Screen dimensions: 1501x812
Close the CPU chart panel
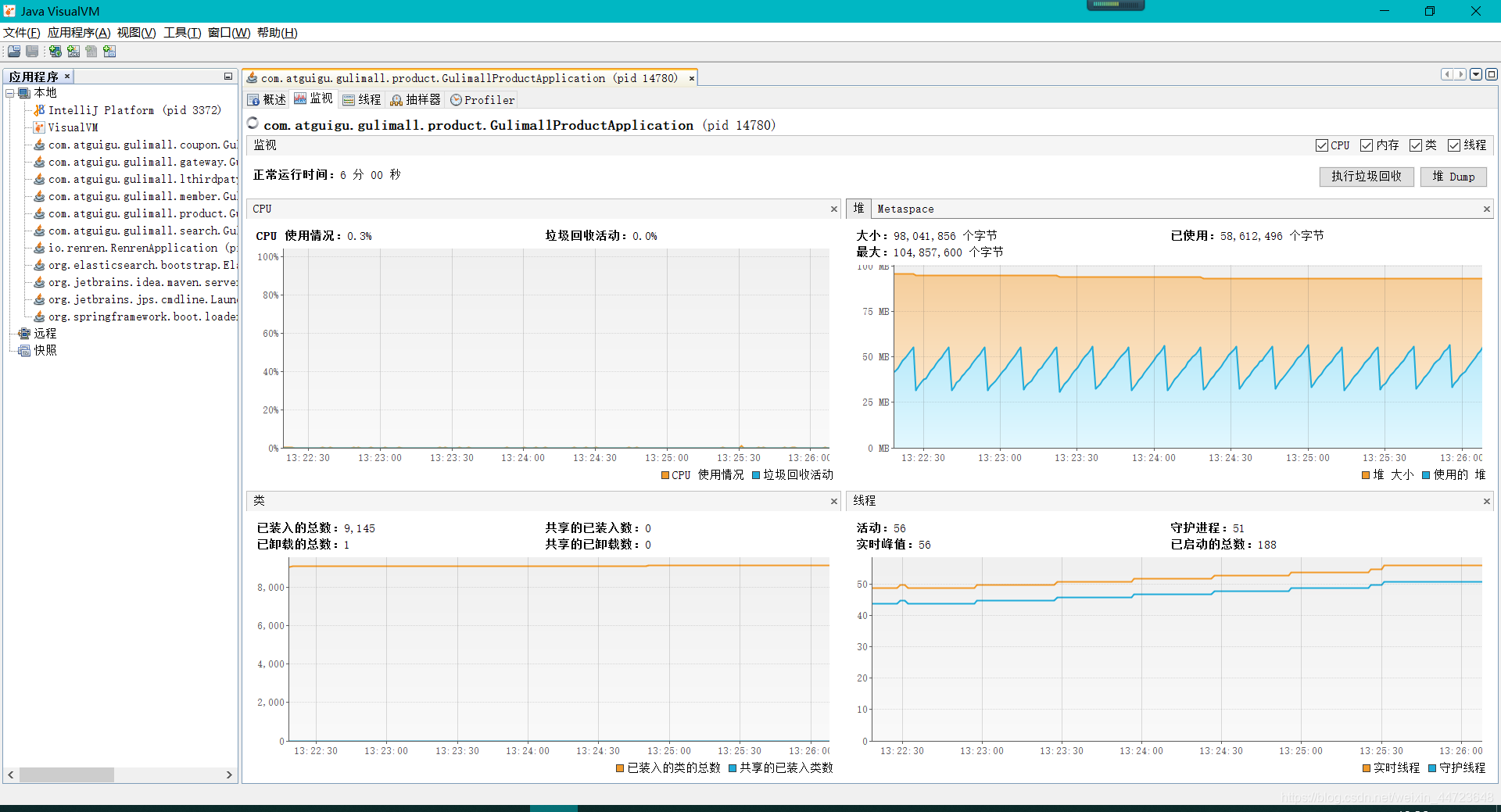(834, 209)
